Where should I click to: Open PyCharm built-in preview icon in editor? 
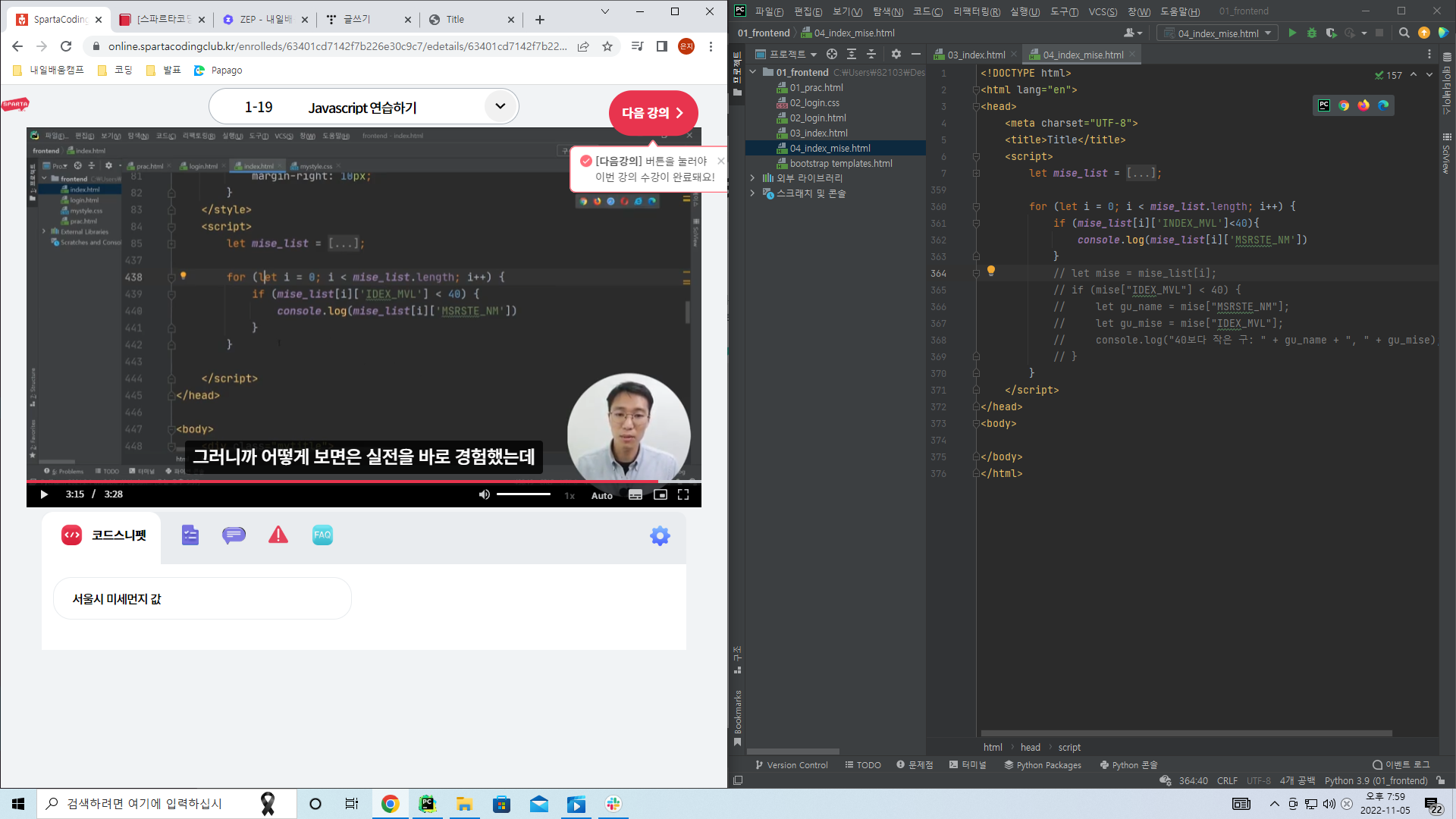coord(1324,105)
